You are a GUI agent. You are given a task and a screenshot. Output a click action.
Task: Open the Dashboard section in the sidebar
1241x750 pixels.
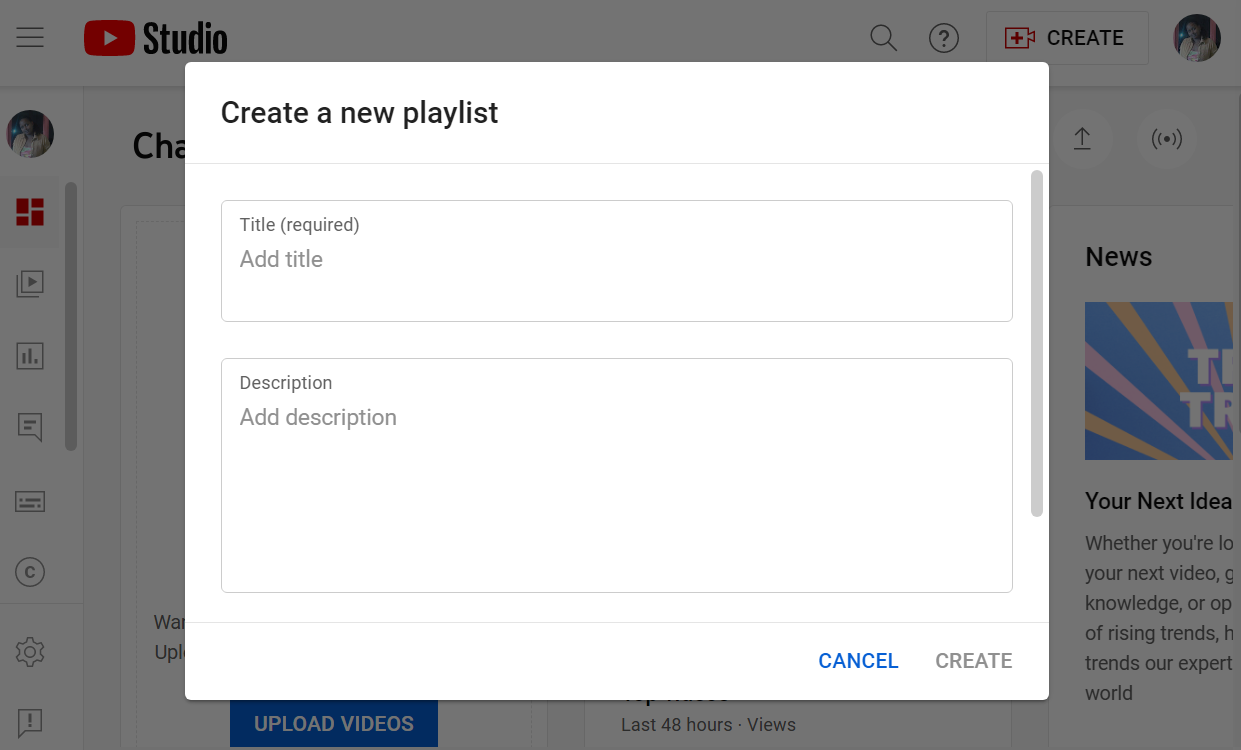click(x=30, y=212)
